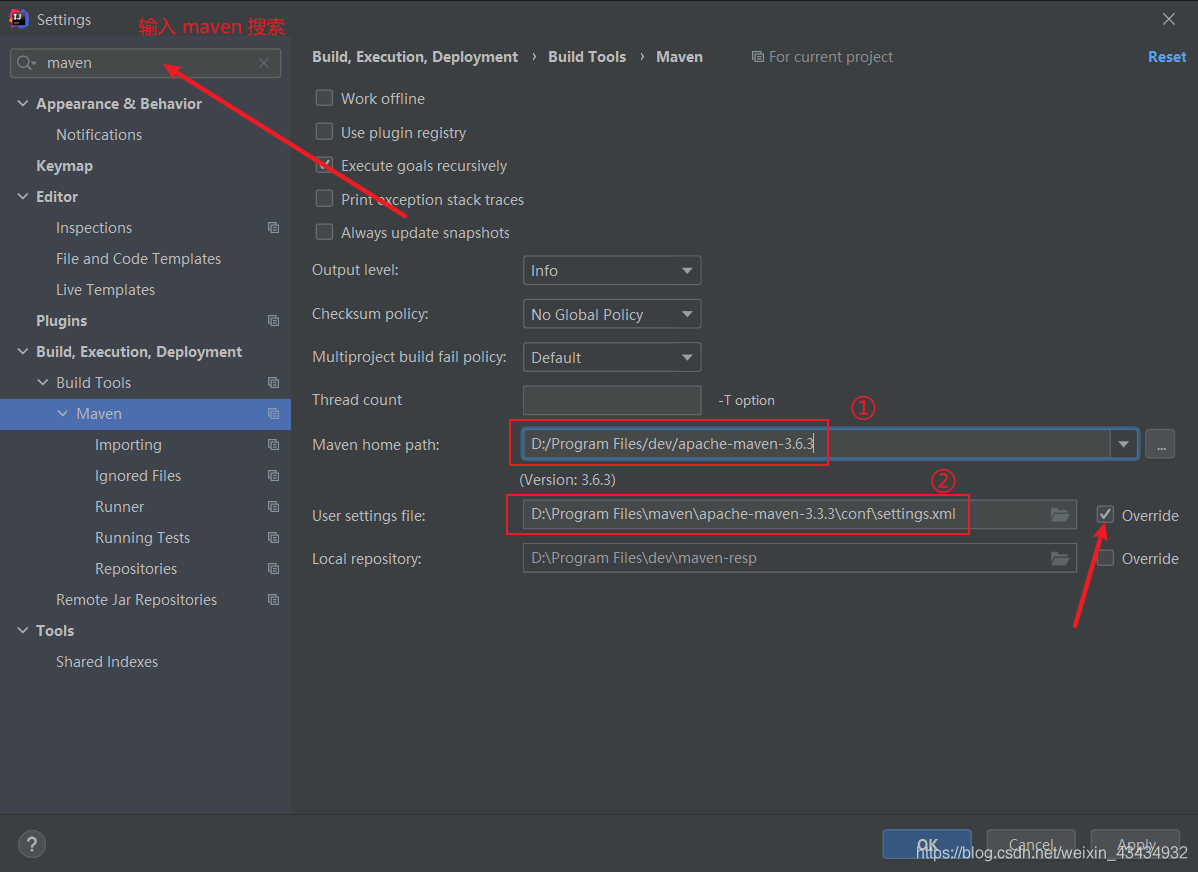Collapse Appearance & Behavior section
Image resolution: width=1198 pixels, height=872 pixels.
pyautogui.click(x=23, y=103)
